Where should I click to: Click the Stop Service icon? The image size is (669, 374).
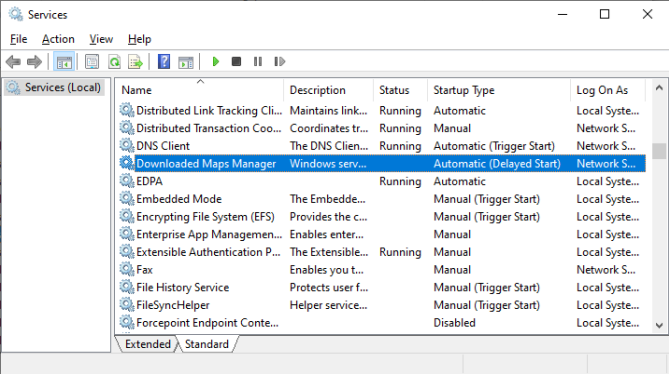(x=236, y=62)
